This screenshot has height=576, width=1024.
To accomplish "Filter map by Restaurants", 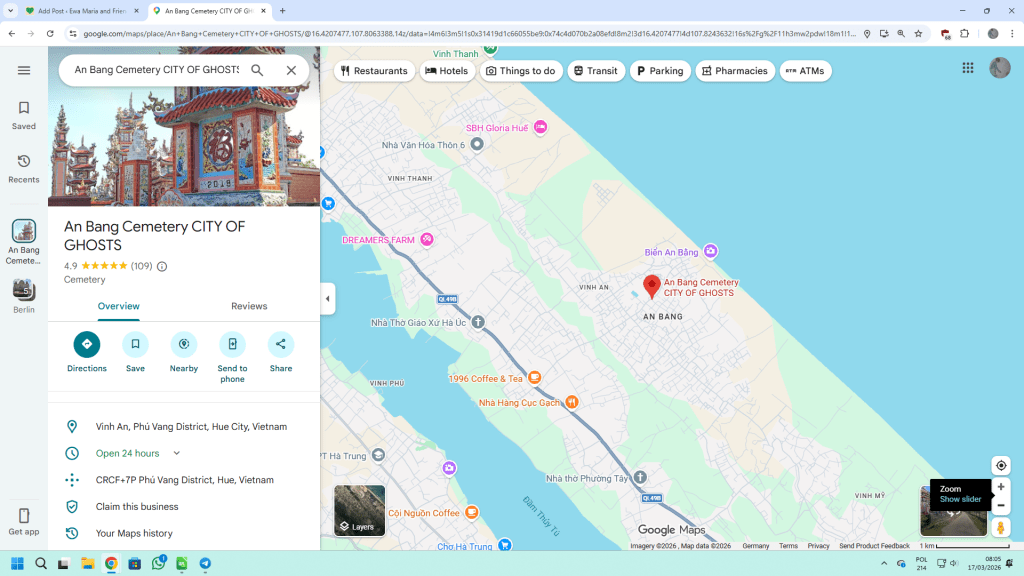I will pyautogui.click(x=374, y=71).
